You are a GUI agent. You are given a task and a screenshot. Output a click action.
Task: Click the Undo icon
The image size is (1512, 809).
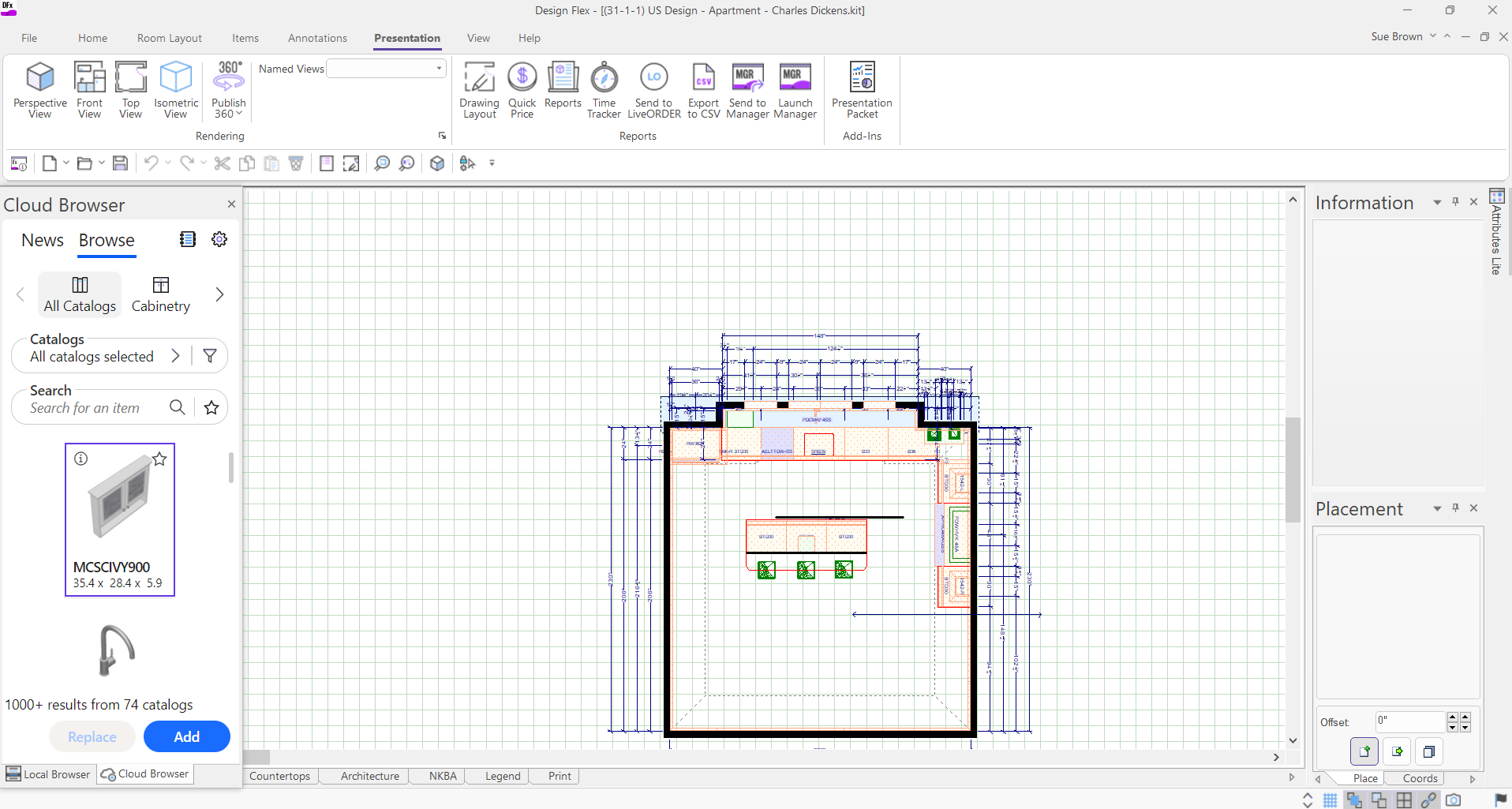[151, 163]
